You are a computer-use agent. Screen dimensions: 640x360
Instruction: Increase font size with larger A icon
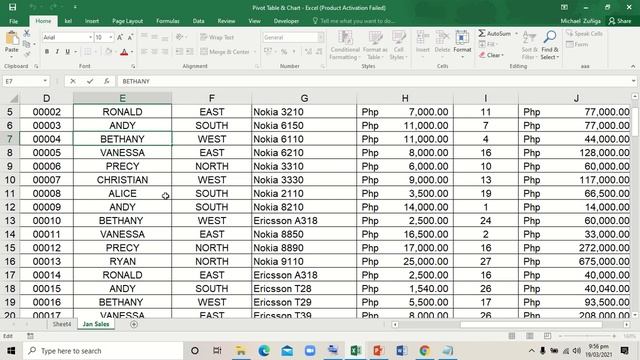tap(120, 37)
